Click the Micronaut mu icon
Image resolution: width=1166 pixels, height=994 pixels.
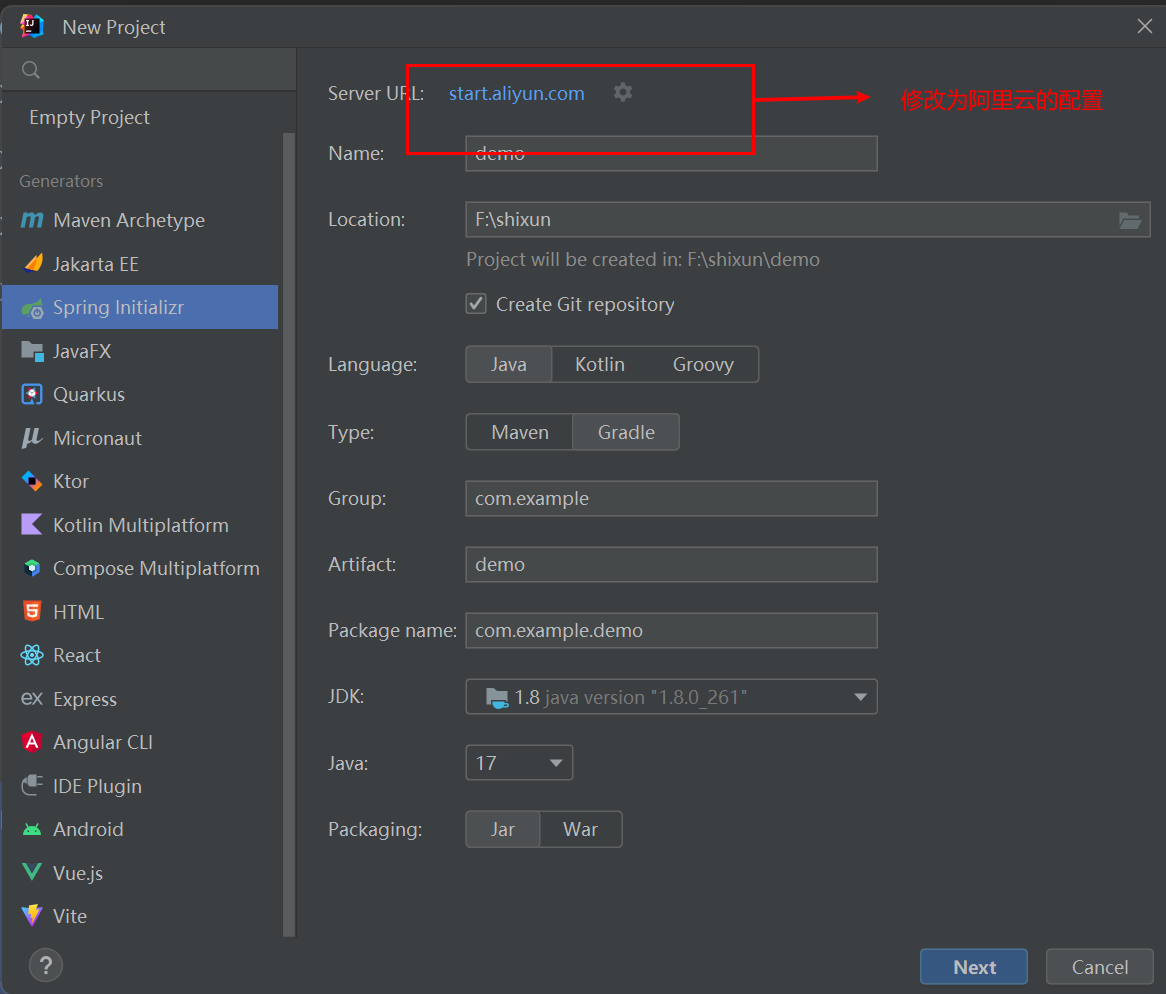pyautogui.click(x=31, y=438)
